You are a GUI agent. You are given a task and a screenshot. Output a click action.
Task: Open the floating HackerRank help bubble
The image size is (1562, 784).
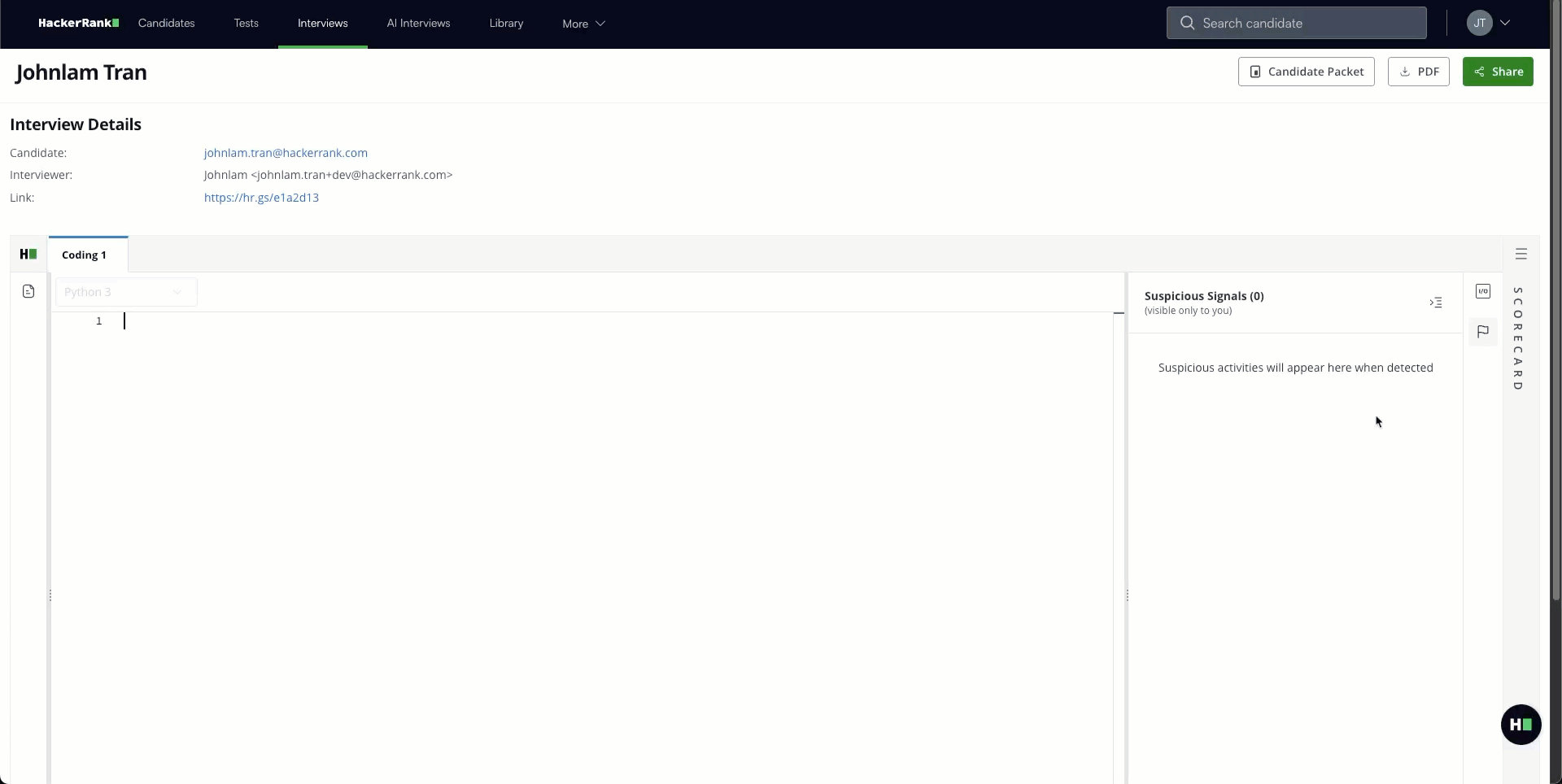(1520, 725)
